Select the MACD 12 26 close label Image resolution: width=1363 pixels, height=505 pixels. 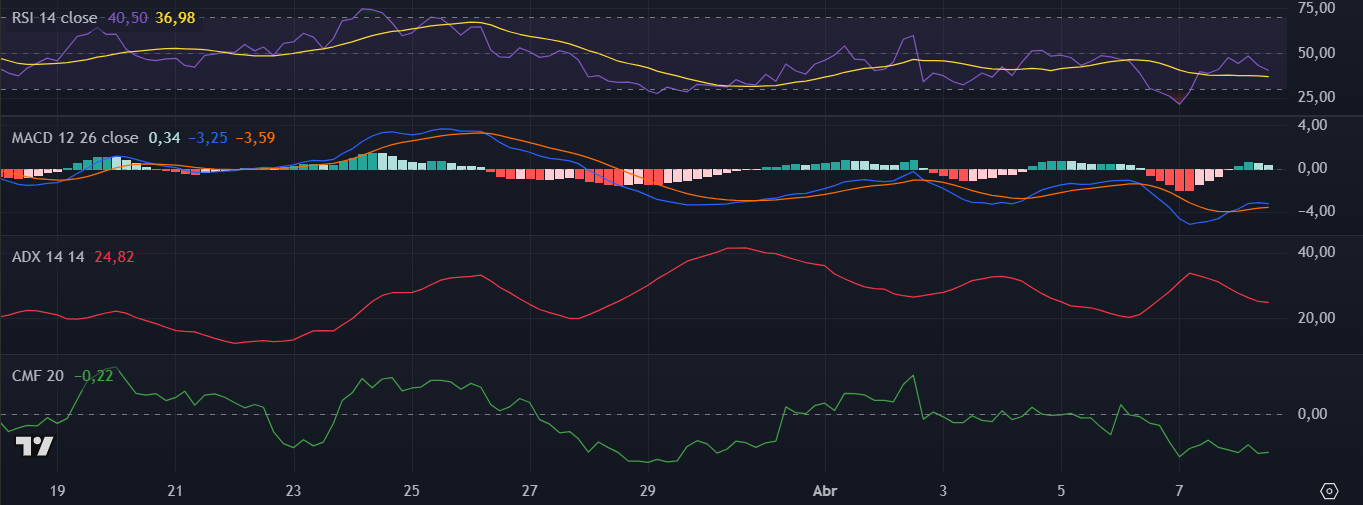75,137
